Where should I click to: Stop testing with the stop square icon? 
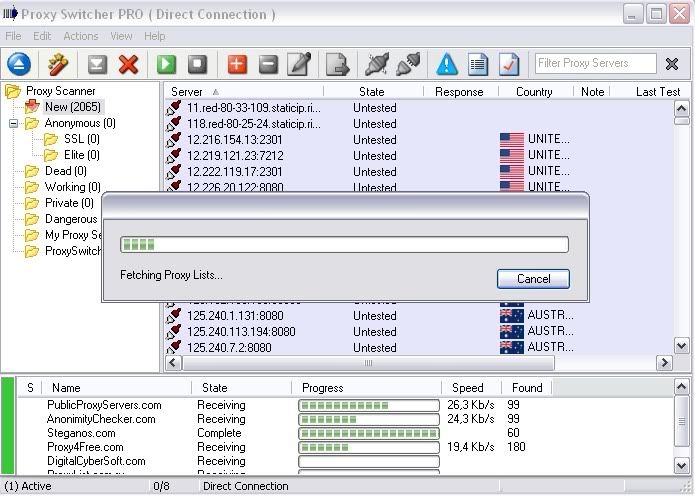pos(198,64)
